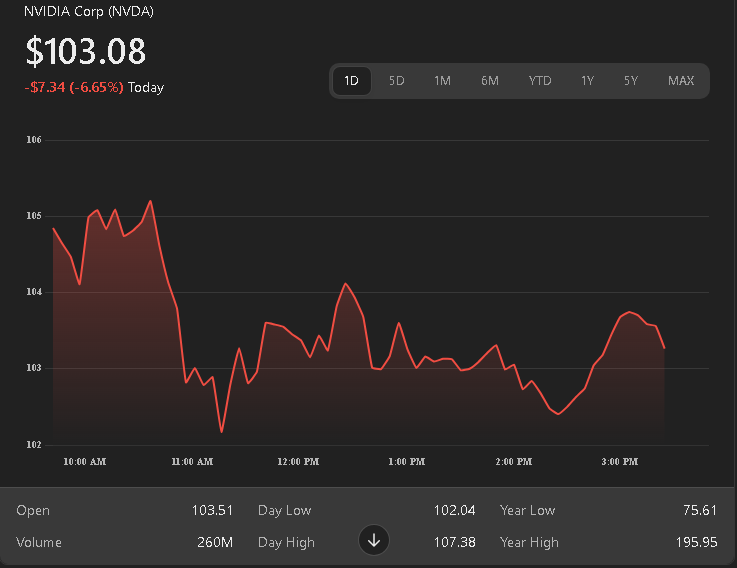Click the Open value 103.51
Viewport: 737px width, 568px height.
pos(212,511)
